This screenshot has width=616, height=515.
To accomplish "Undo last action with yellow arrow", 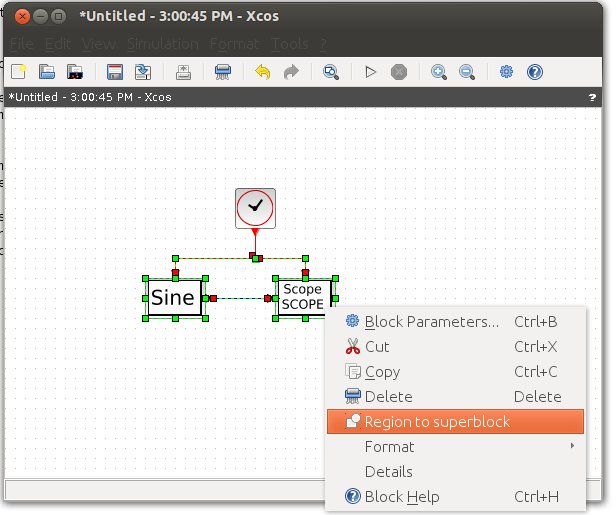I will [x=263, y=72].
